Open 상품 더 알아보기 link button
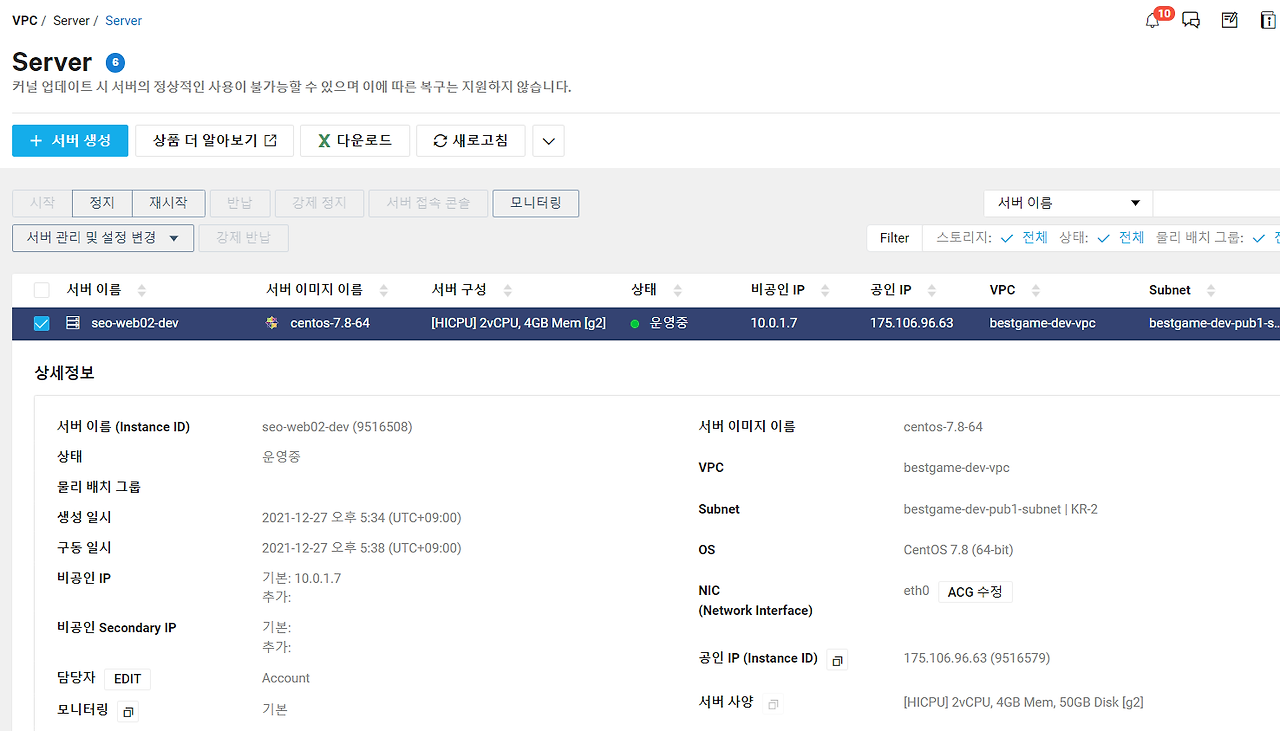Viewport: 1280px width, 731px height. [215, 141]
